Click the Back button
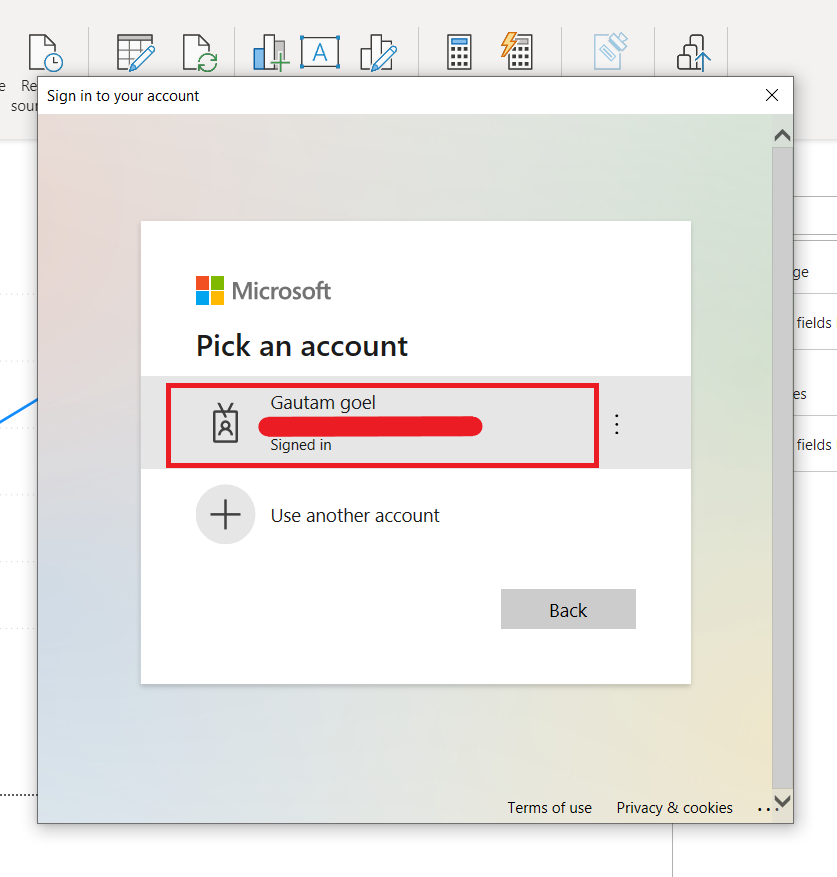This screenshot has height=877, width=837. point(568,609)
